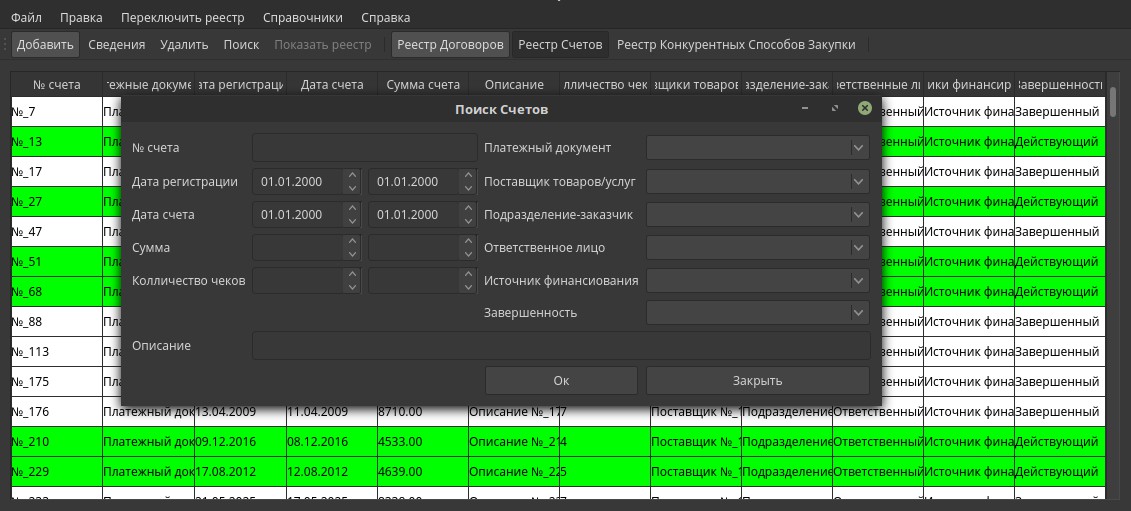The image size is (1131, 511).
Task: Focus the № счета input field
Action: [x=365, y=147]
